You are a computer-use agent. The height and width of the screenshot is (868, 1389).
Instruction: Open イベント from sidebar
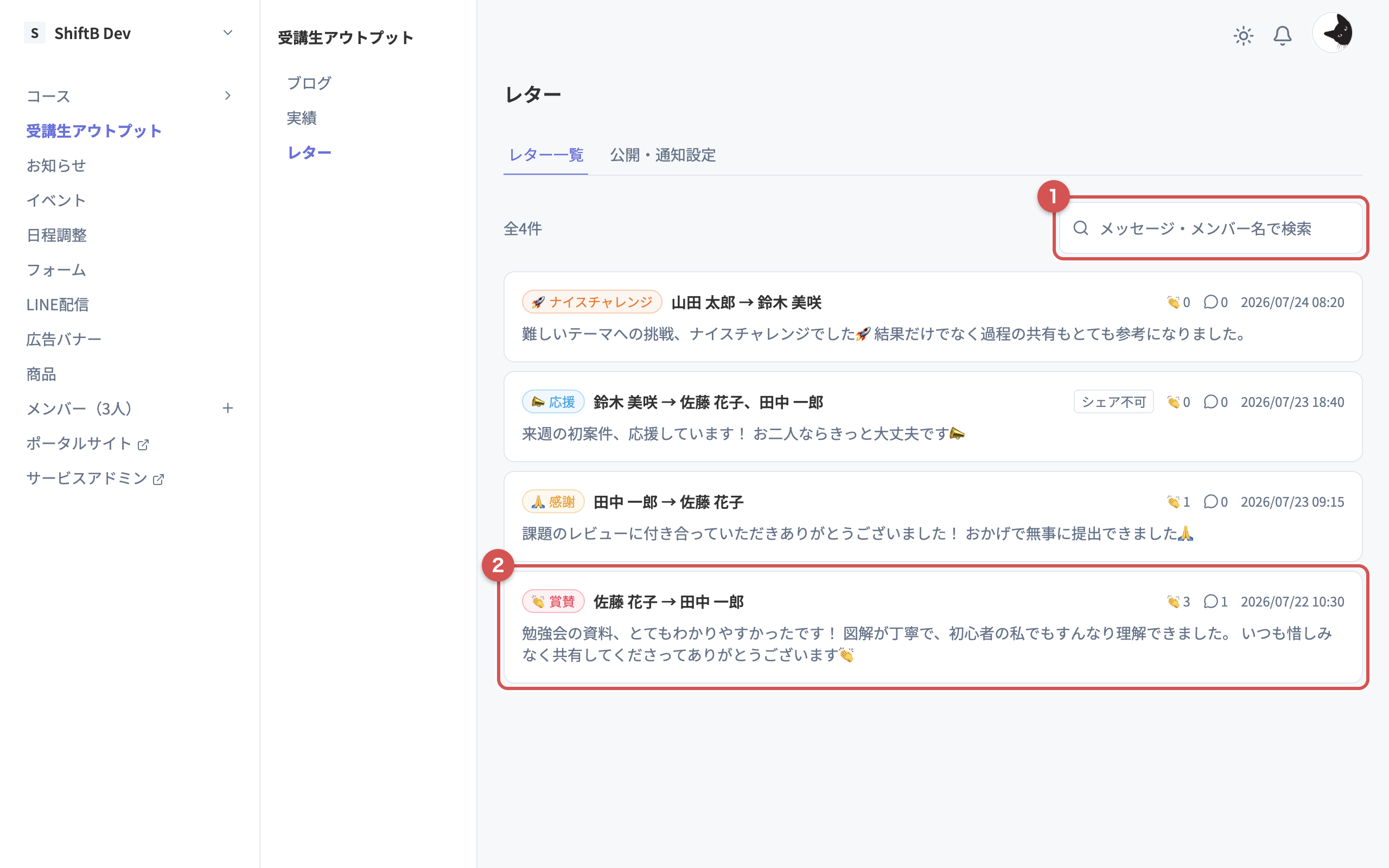56,200
